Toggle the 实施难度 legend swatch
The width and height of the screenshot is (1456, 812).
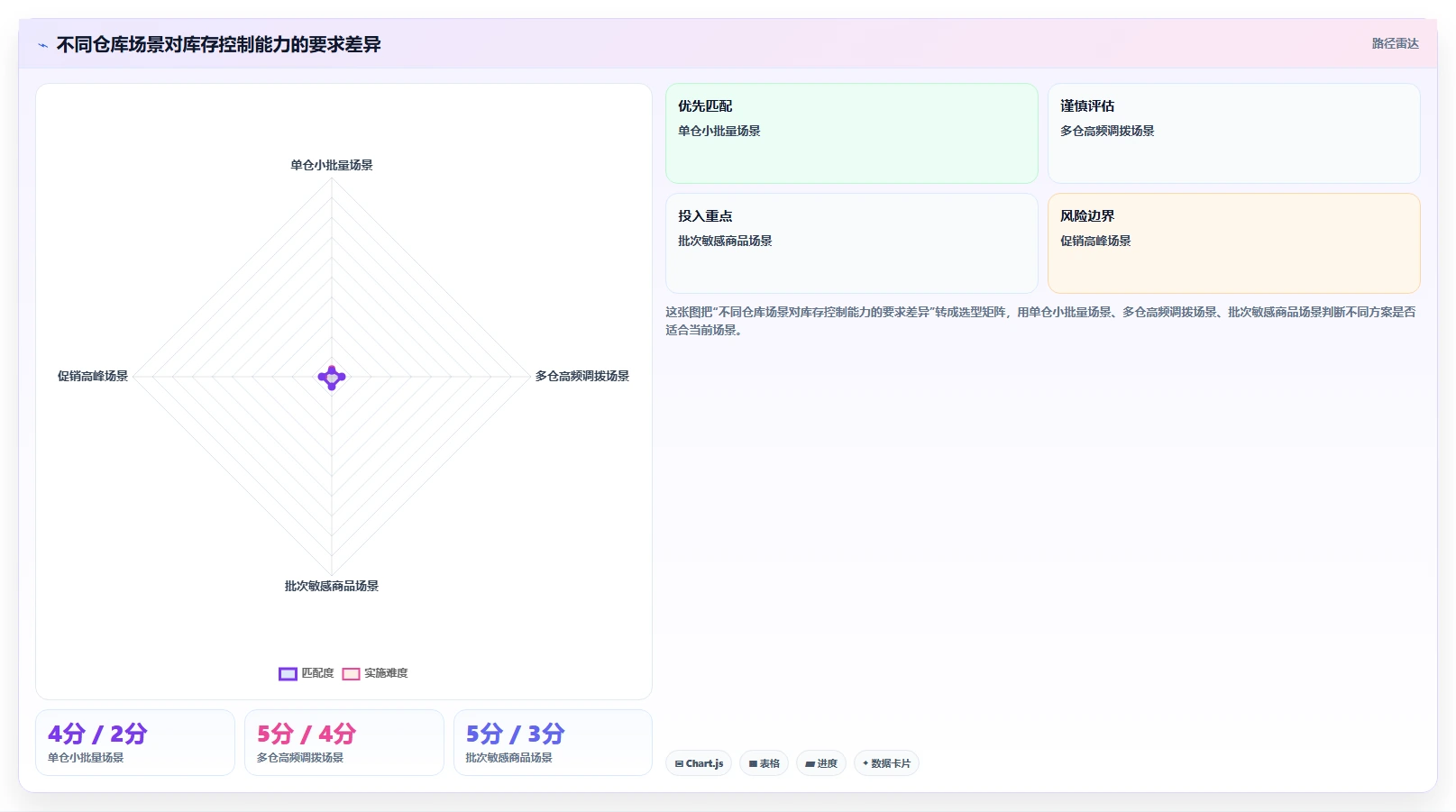click(351, 674)
